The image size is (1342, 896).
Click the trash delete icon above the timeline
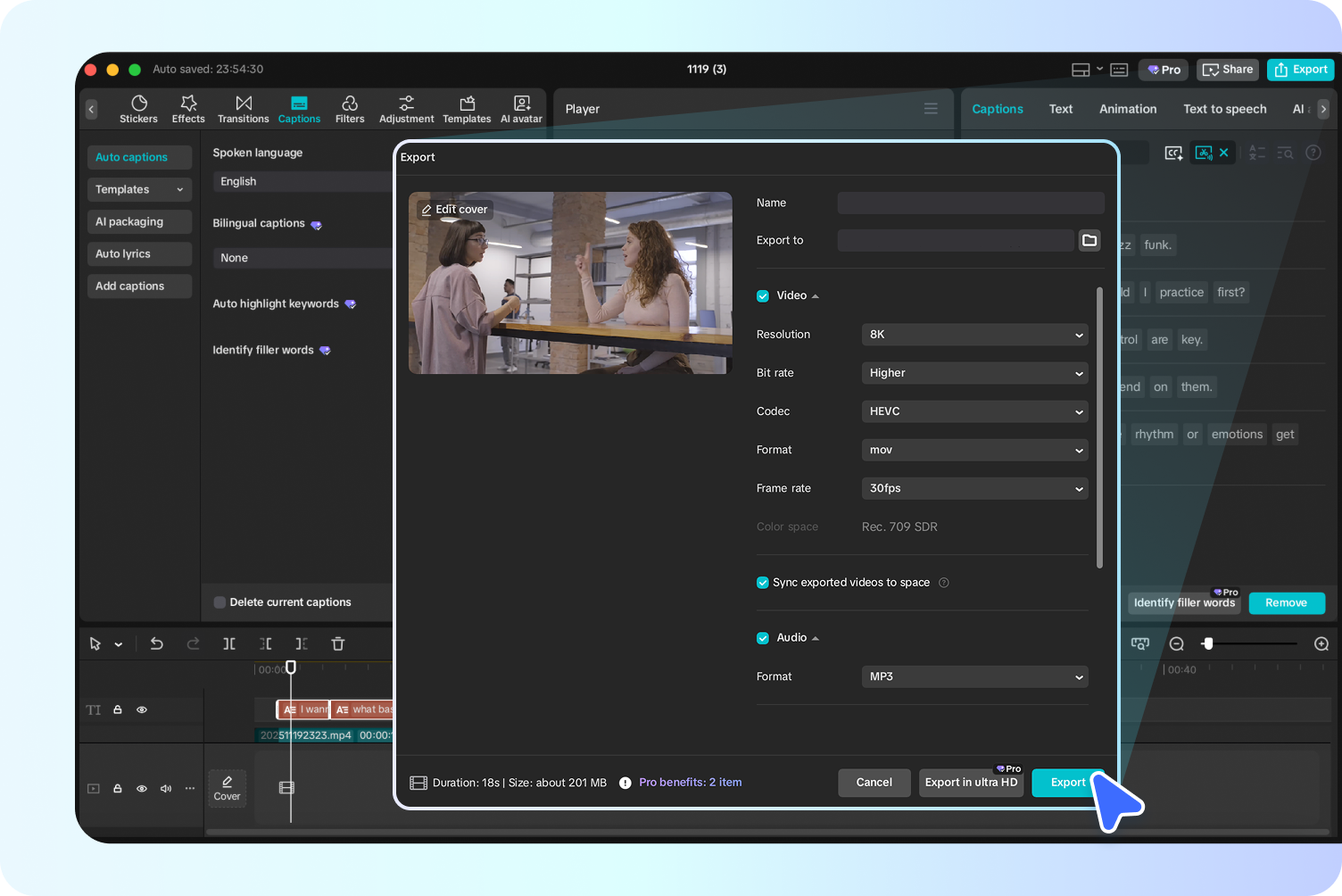click(338, 643)
